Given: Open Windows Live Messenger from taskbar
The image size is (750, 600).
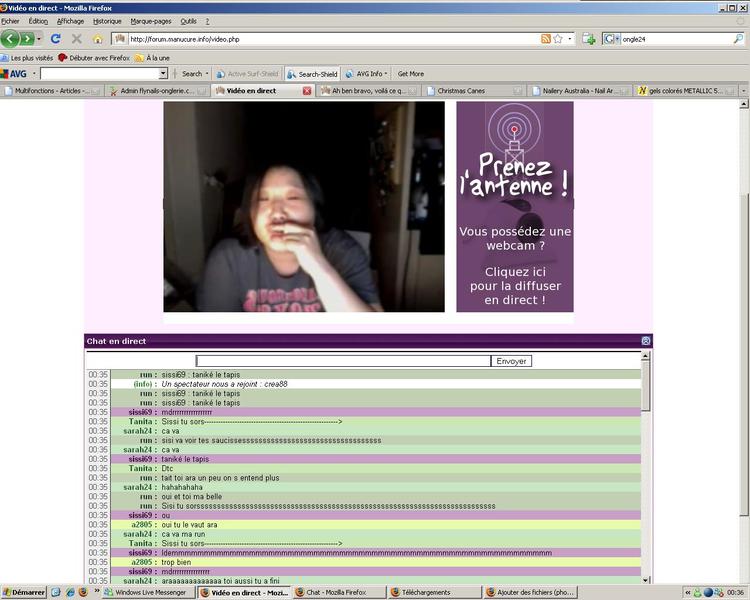Looking at the screenshot, I should (148, 592).
